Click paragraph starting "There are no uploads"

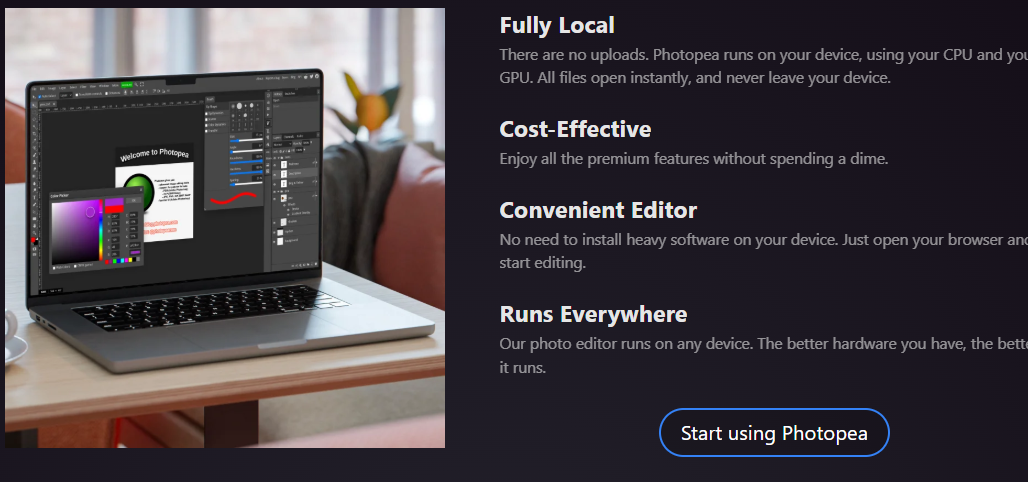(764, 66)
